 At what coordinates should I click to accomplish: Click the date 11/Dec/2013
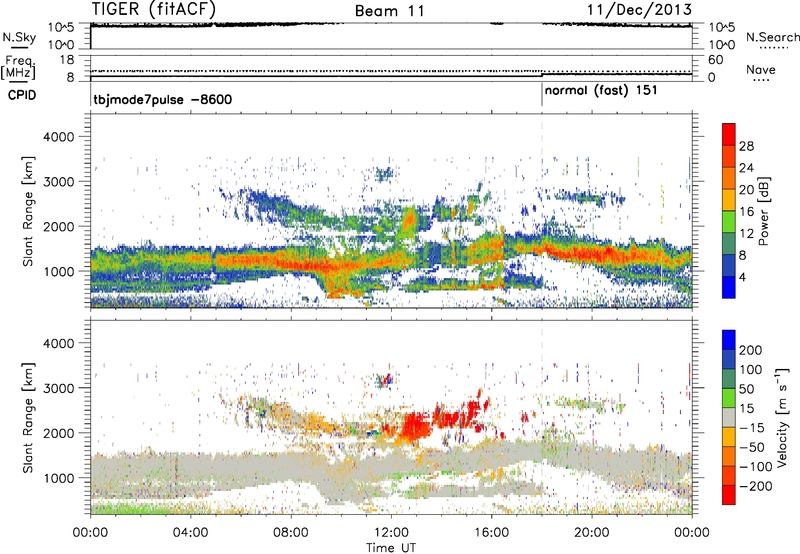click(x=639, y=10)
